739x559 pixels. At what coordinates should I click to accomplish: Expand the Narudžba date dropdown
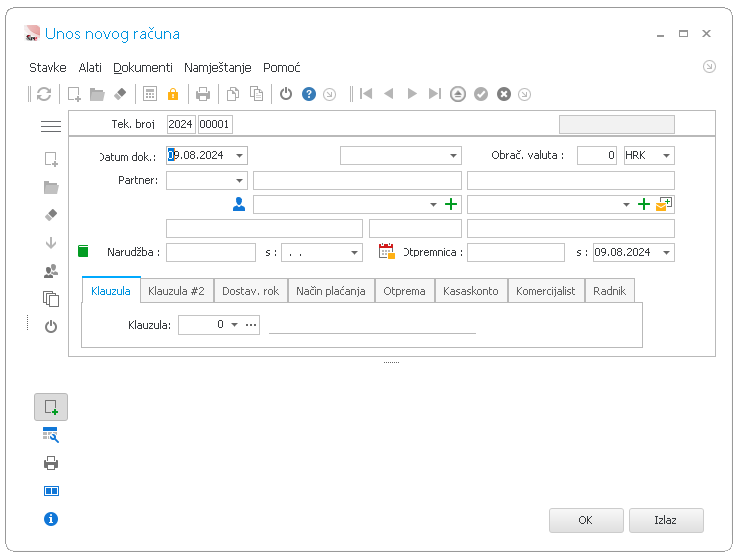pyautogui.click(x=354, y=253)
